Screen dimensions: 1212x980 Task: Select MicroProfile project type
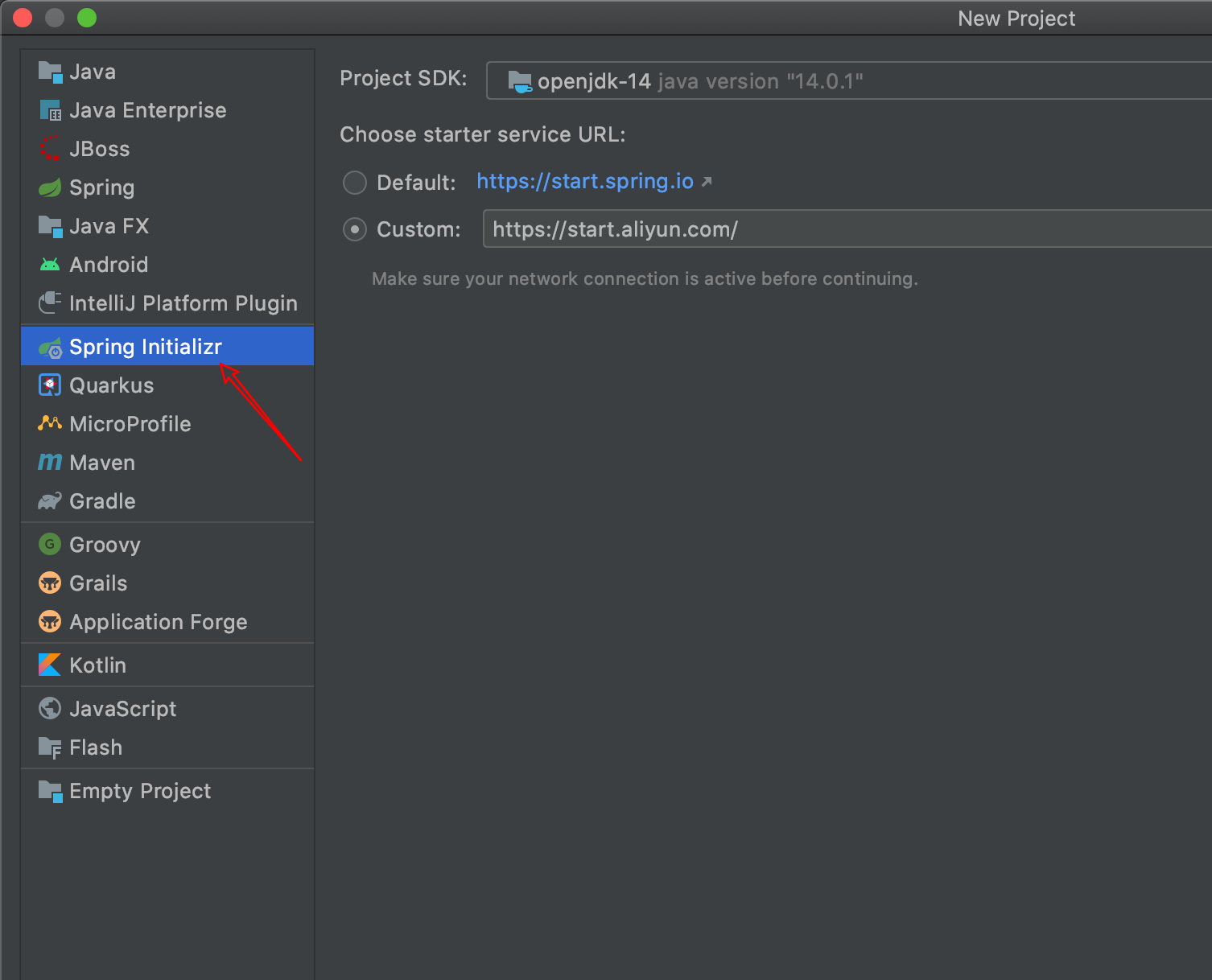point(167,424)
